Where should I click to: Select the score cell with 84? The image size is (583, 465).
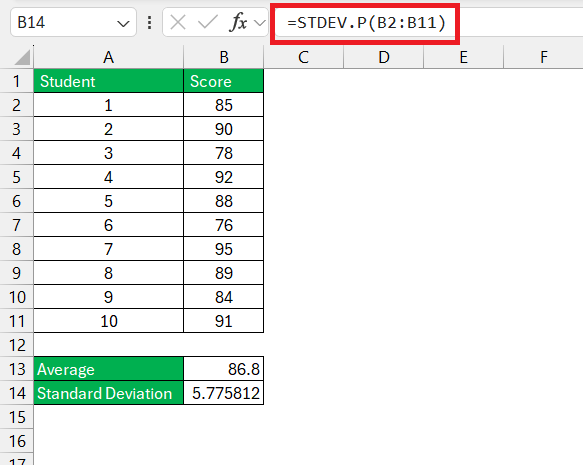[x=223, y=297]
